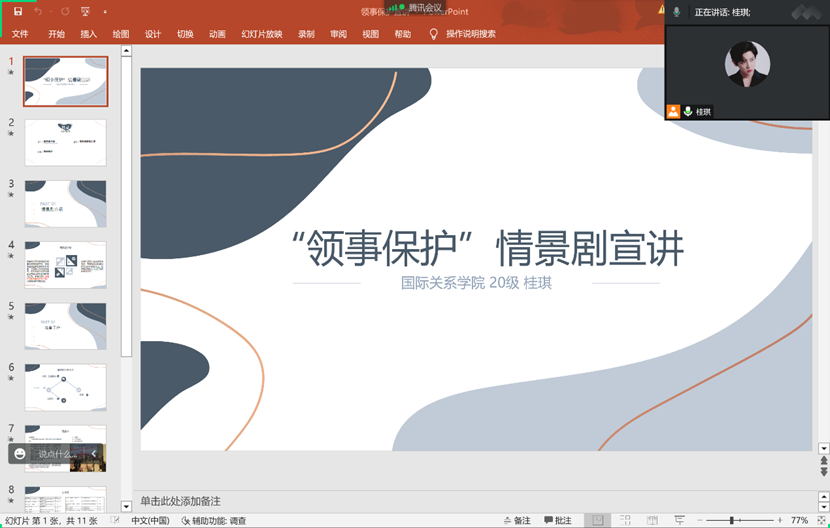The image size is (830, 528).
Task: Click the zoom slider handle
Action: coord(731,521)
